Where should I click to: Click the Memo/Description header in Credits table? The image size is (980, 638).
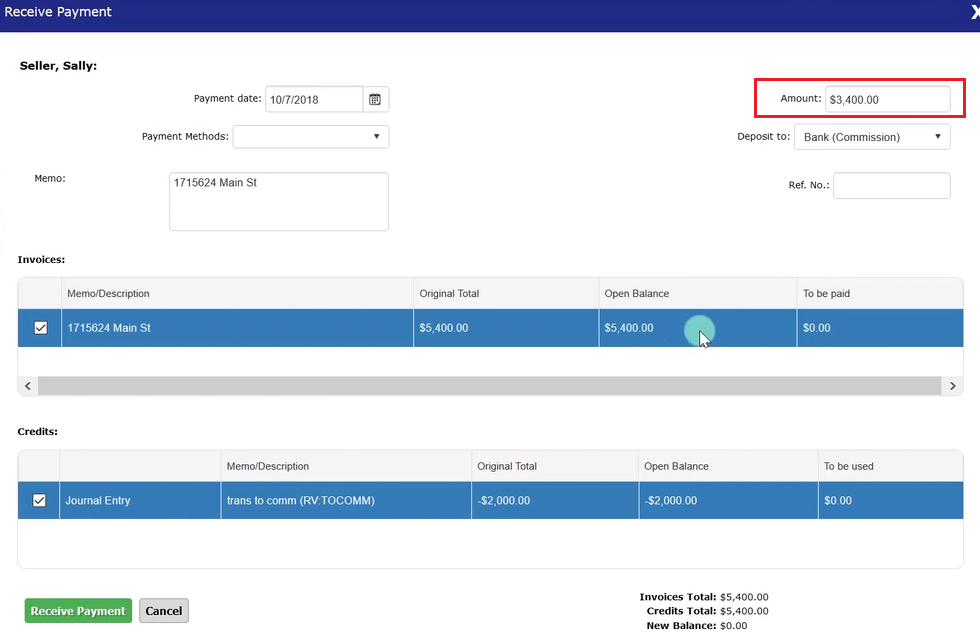(268, 466)
